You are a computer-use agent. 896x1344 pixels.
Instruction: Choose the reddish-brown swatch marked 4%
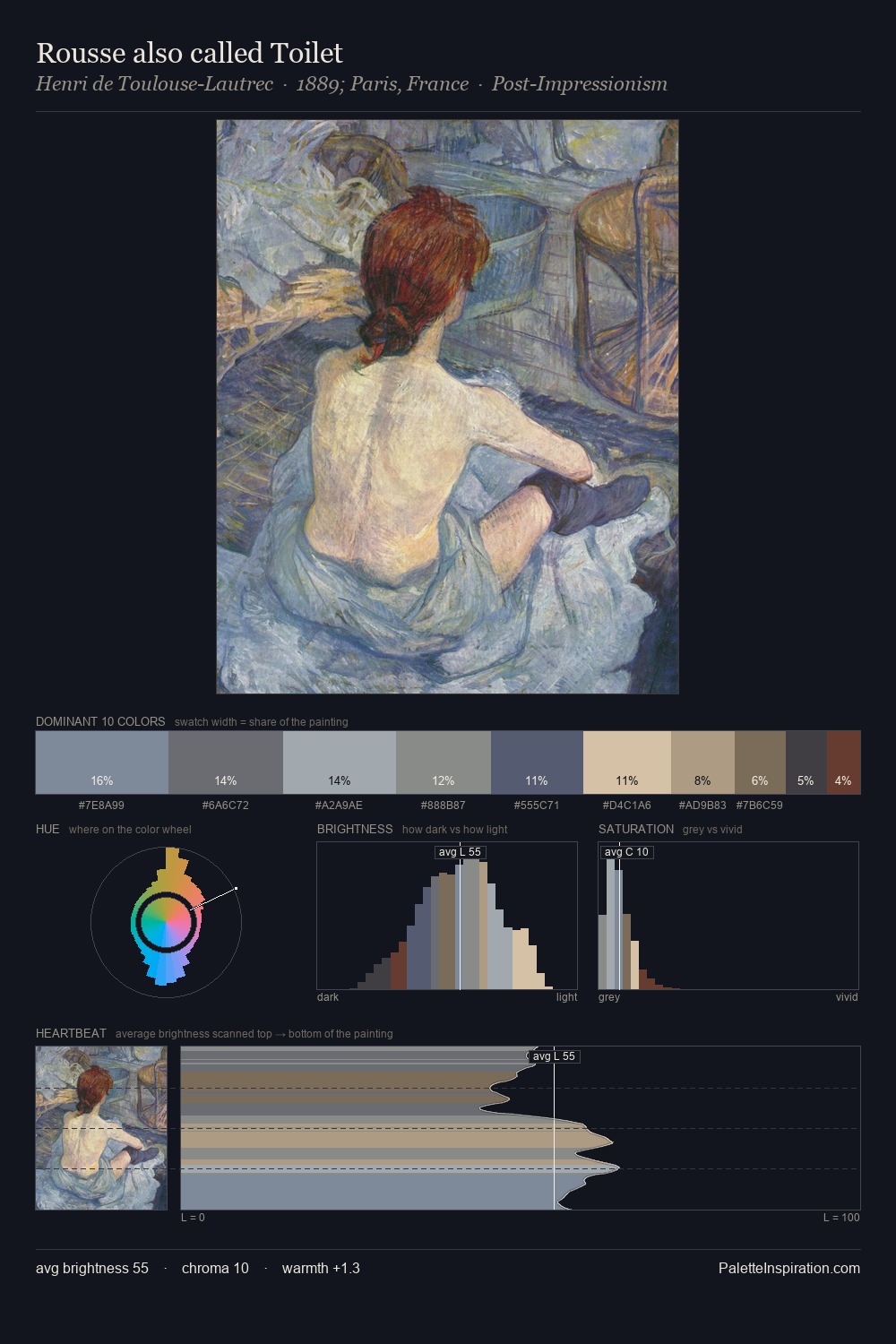click(843, 762)
